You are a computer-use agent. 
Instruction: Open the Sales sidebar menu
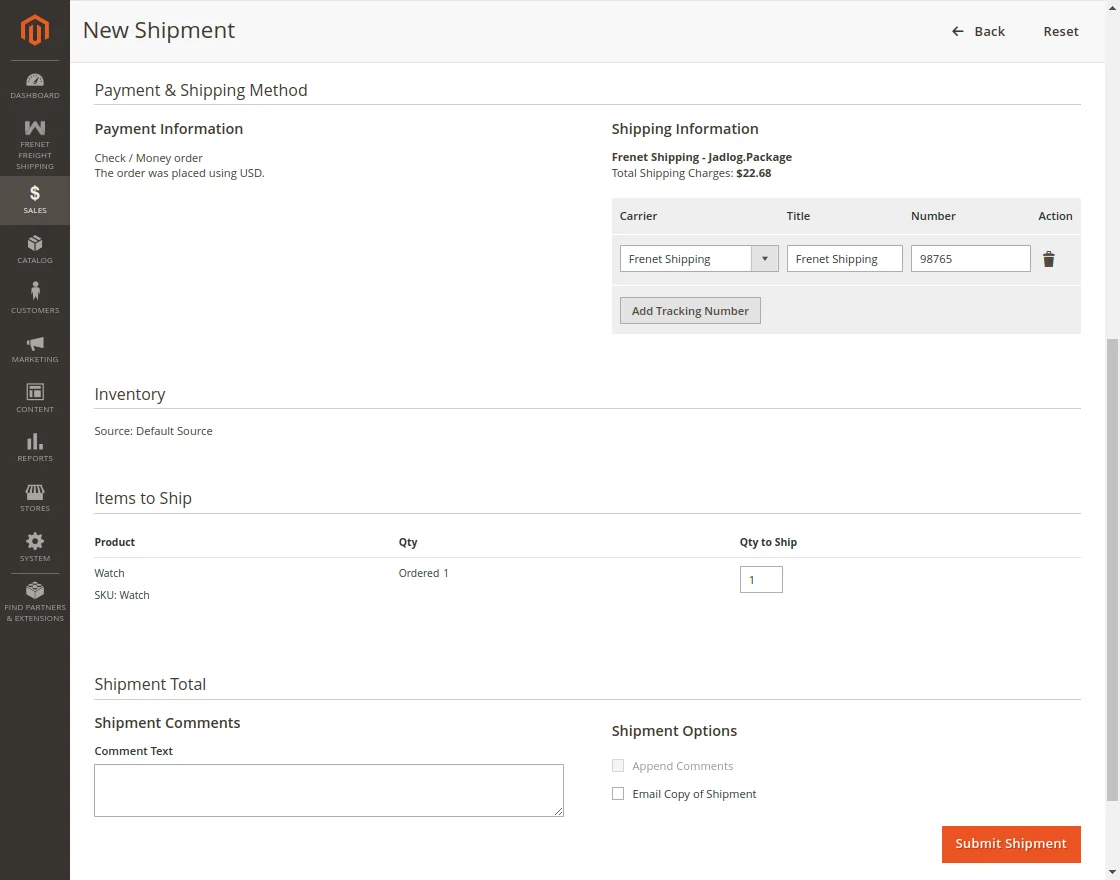tap(35, 200)
